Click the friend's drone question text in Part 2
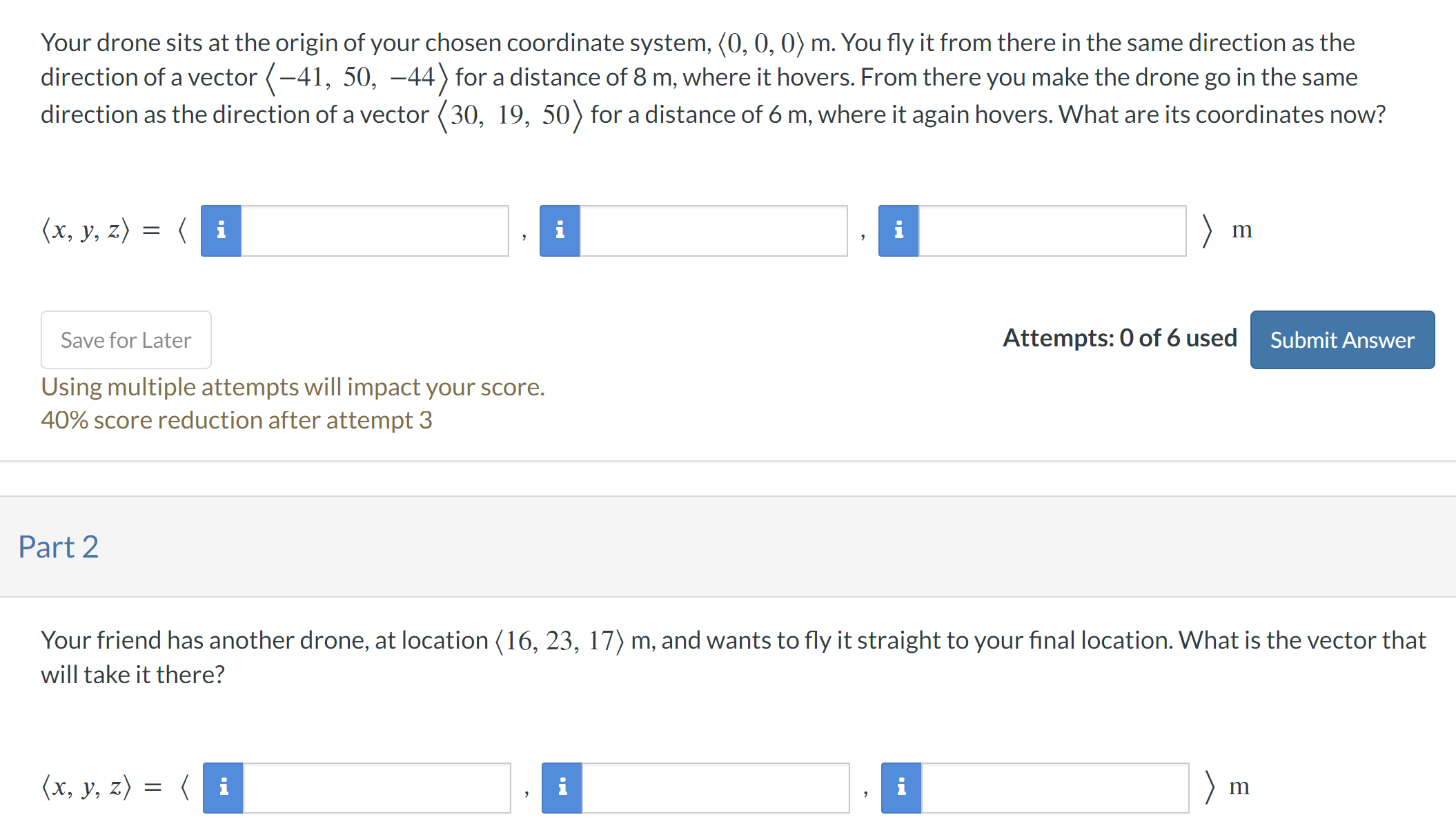This screenshot has width=1456, height=826. [733, 657]
